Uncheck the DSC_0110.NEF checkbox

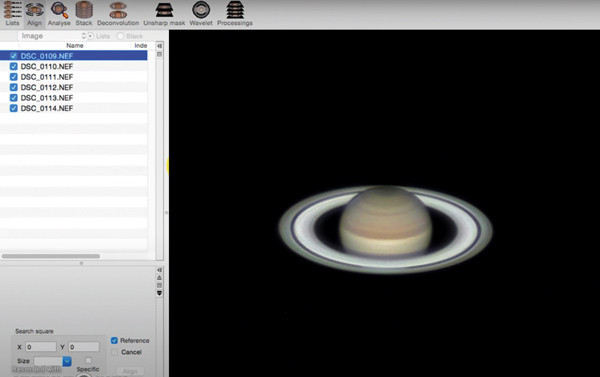pyautogui.click(x=14, y=66)
